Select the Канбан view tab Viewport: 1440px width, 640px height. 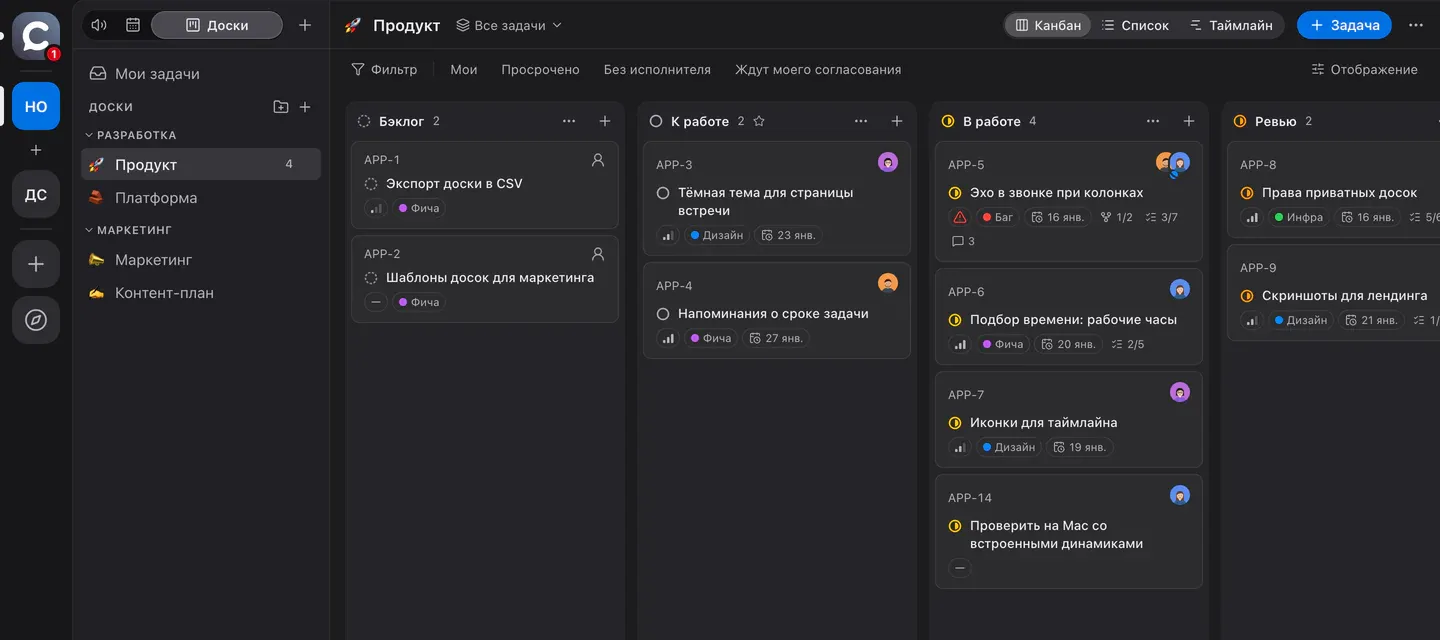coord(1049,25)
